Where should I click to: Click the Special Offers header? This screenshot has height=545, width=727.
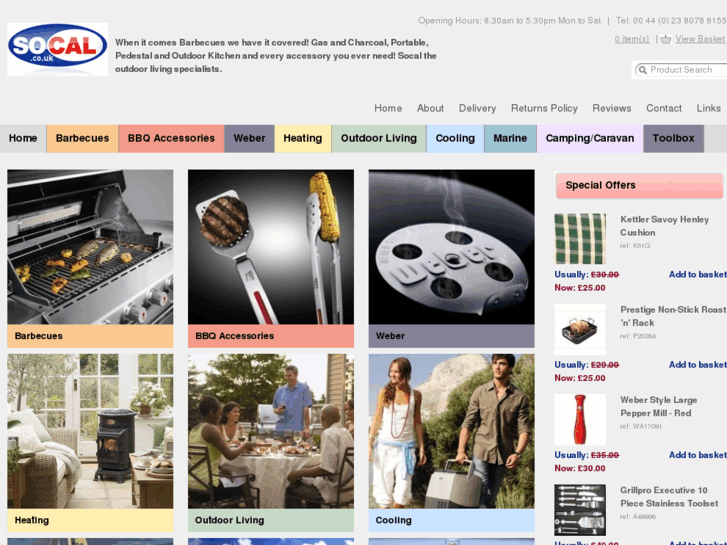coord(639,186)
